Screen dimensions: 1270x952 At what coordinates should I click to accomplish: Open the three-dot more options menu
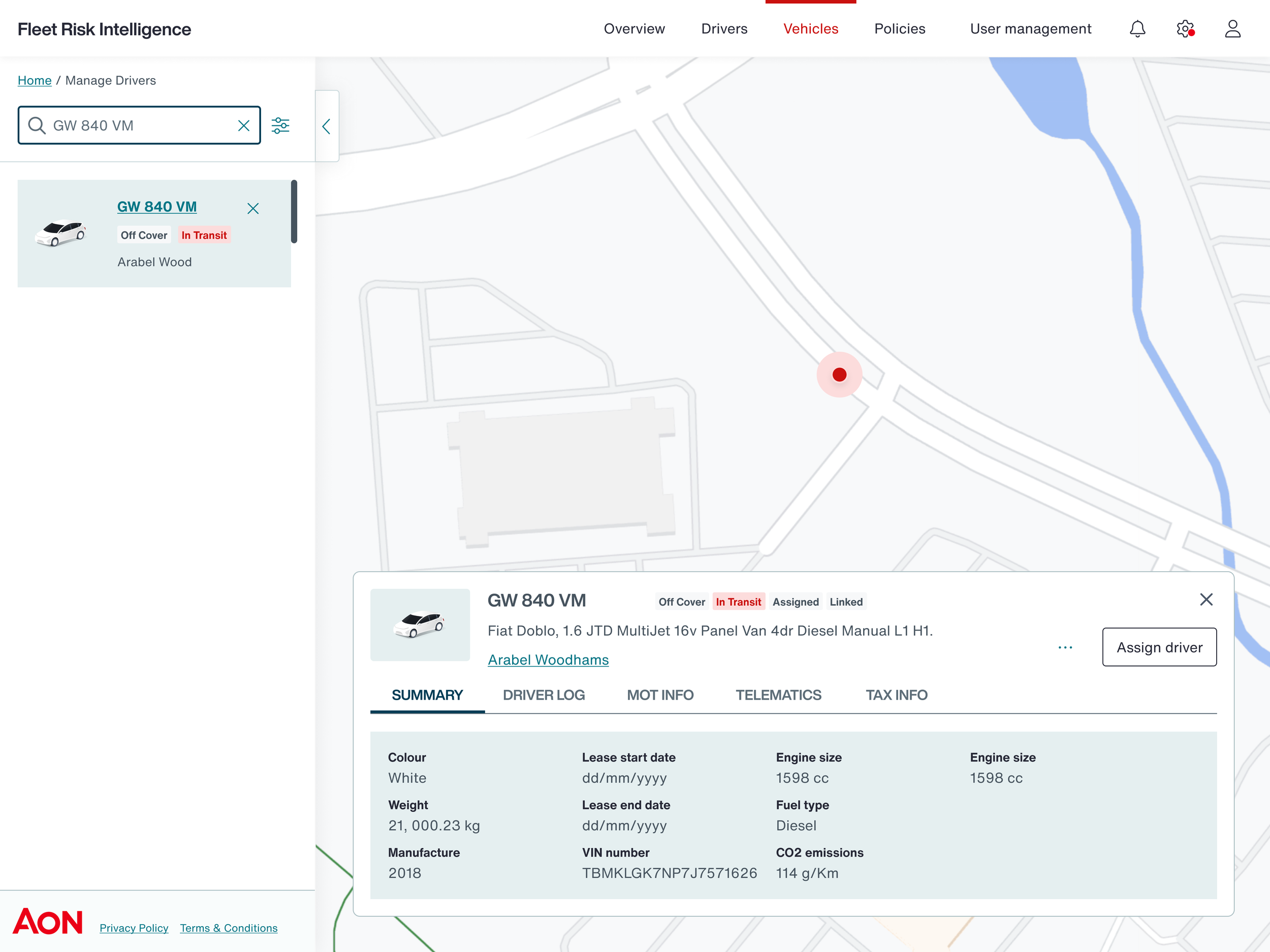pos(1065,647)
